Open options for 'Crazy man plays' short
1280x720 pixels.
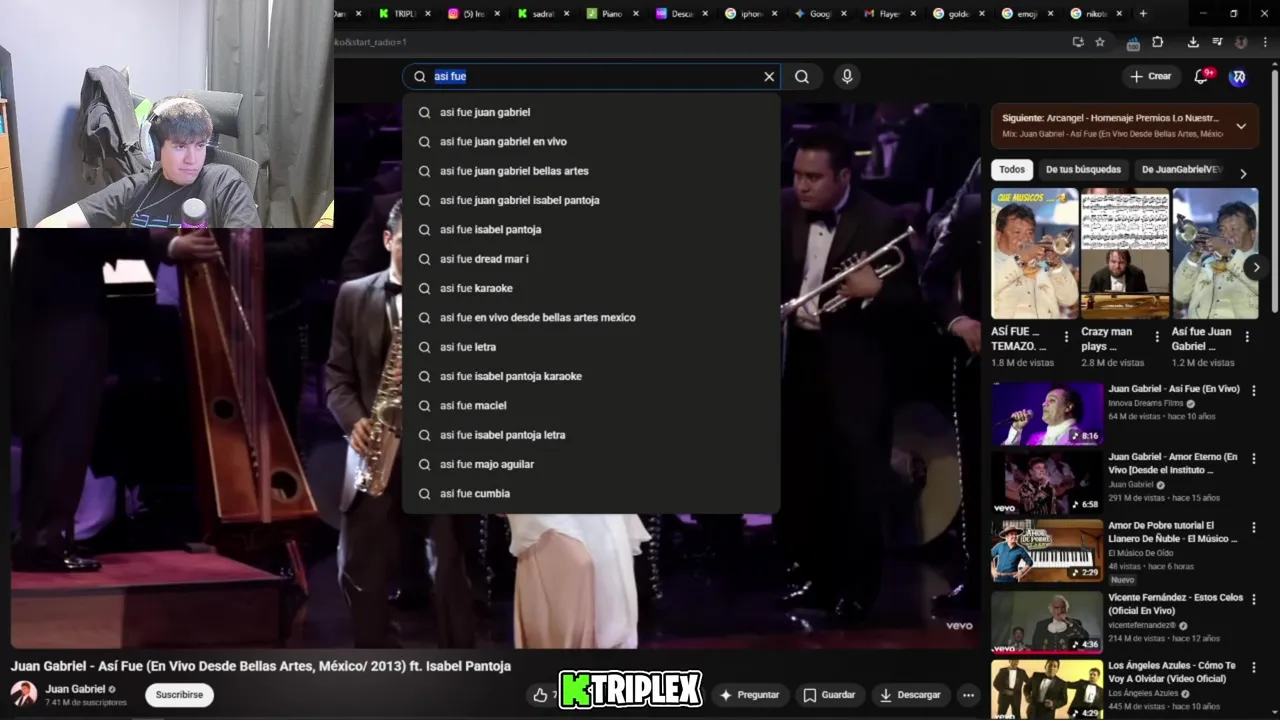(x=1157, y=337)
